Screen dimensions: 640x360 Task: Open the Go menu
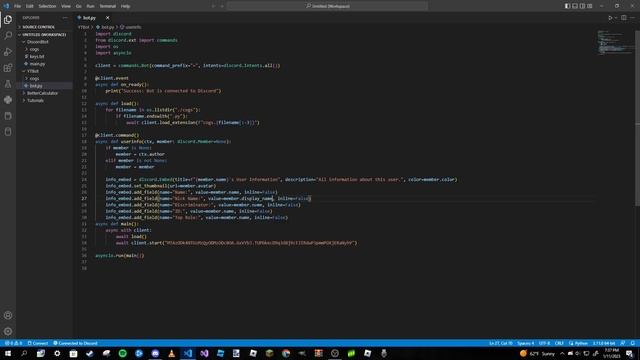tap(78, 6)
